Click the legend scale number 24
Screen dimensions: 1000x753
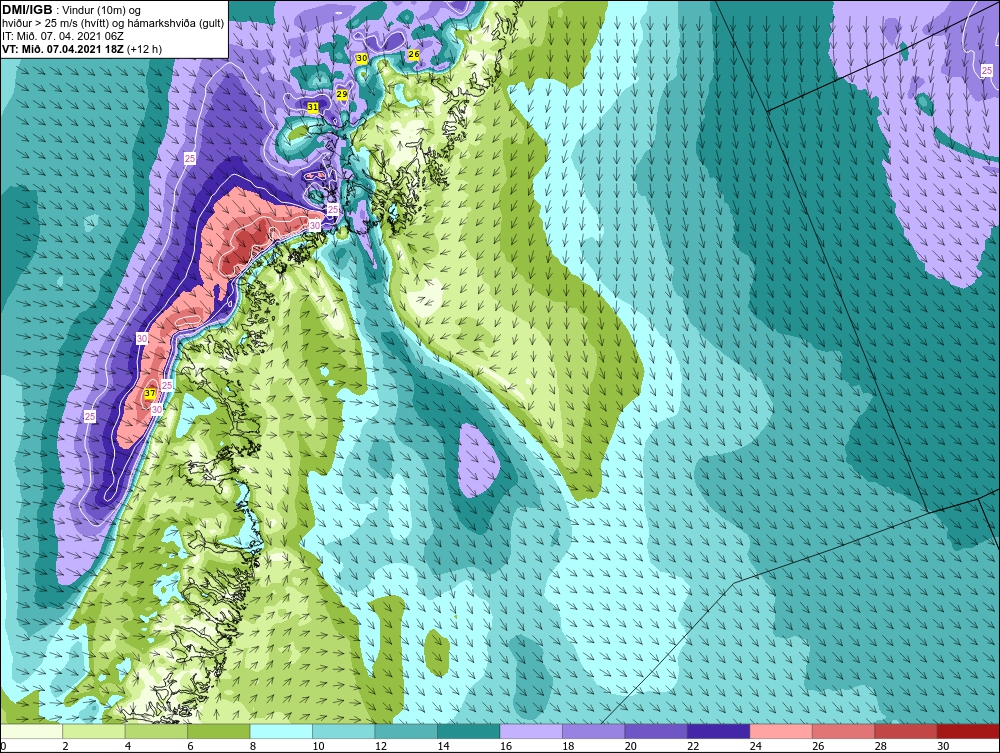click(756, 746)
